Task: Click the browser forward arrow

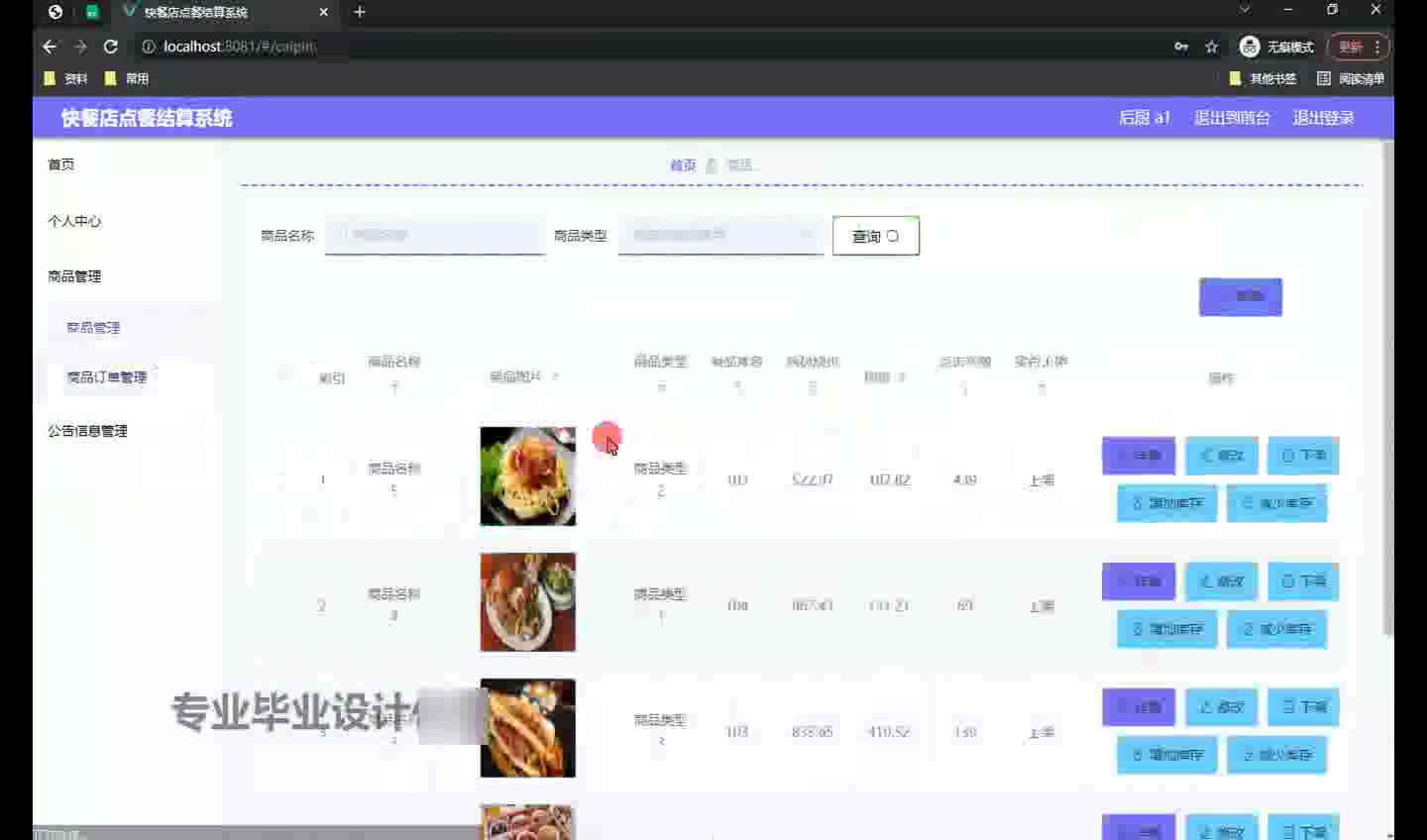Action: pyautogui.click(x=81, y=47)
